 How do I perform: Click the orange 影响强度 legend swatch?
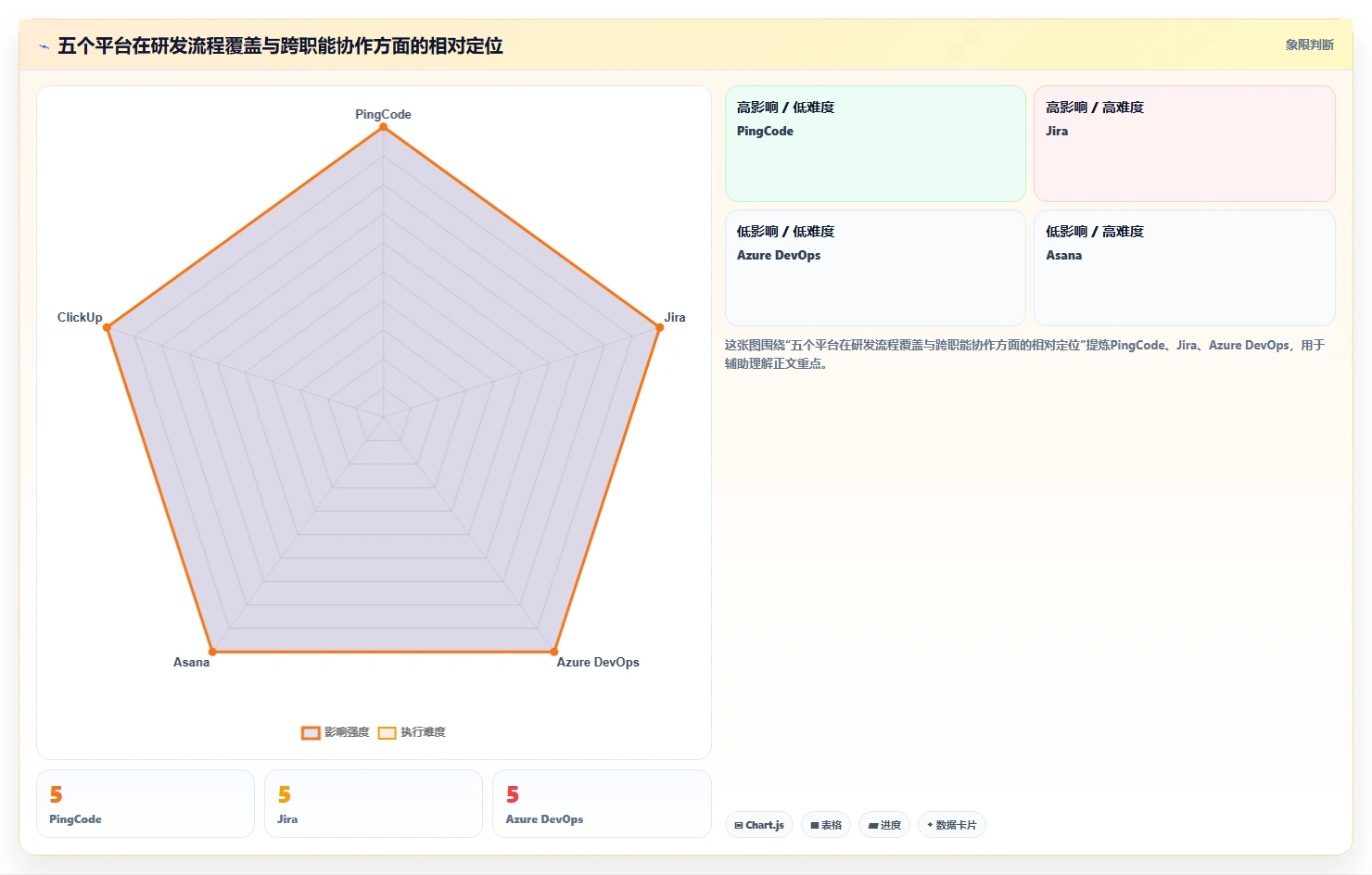pos(311,733)
